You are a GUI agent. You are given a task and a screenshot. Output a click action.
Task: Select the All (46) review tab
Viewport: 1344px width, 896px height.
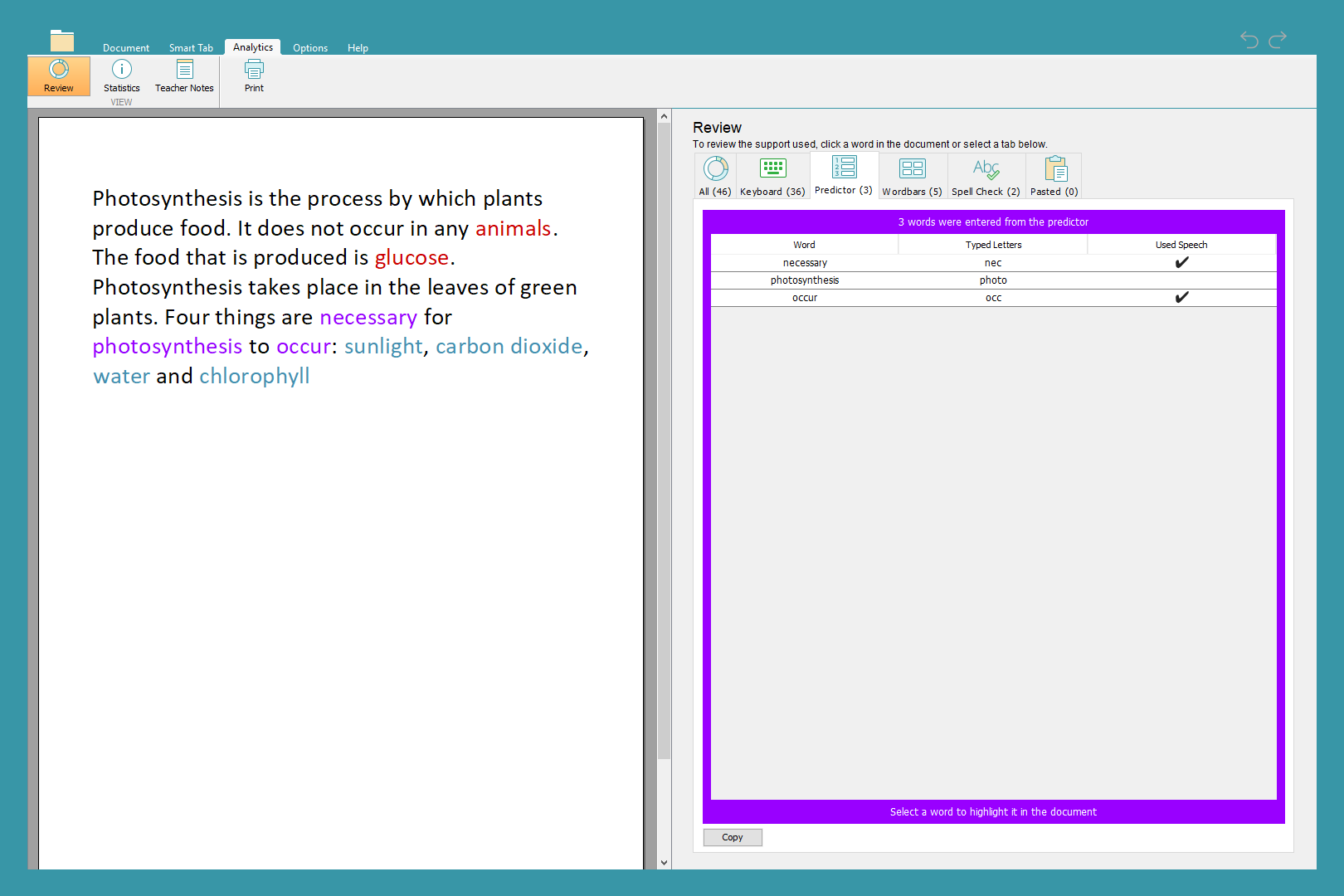pos(715,177)
